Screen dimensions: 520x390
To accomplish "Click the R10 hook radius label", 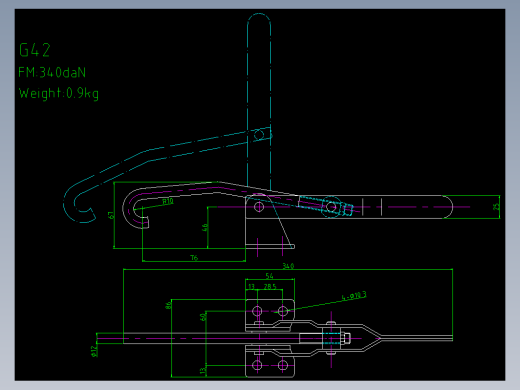I will pyautogui.click(x=168, y=201).
